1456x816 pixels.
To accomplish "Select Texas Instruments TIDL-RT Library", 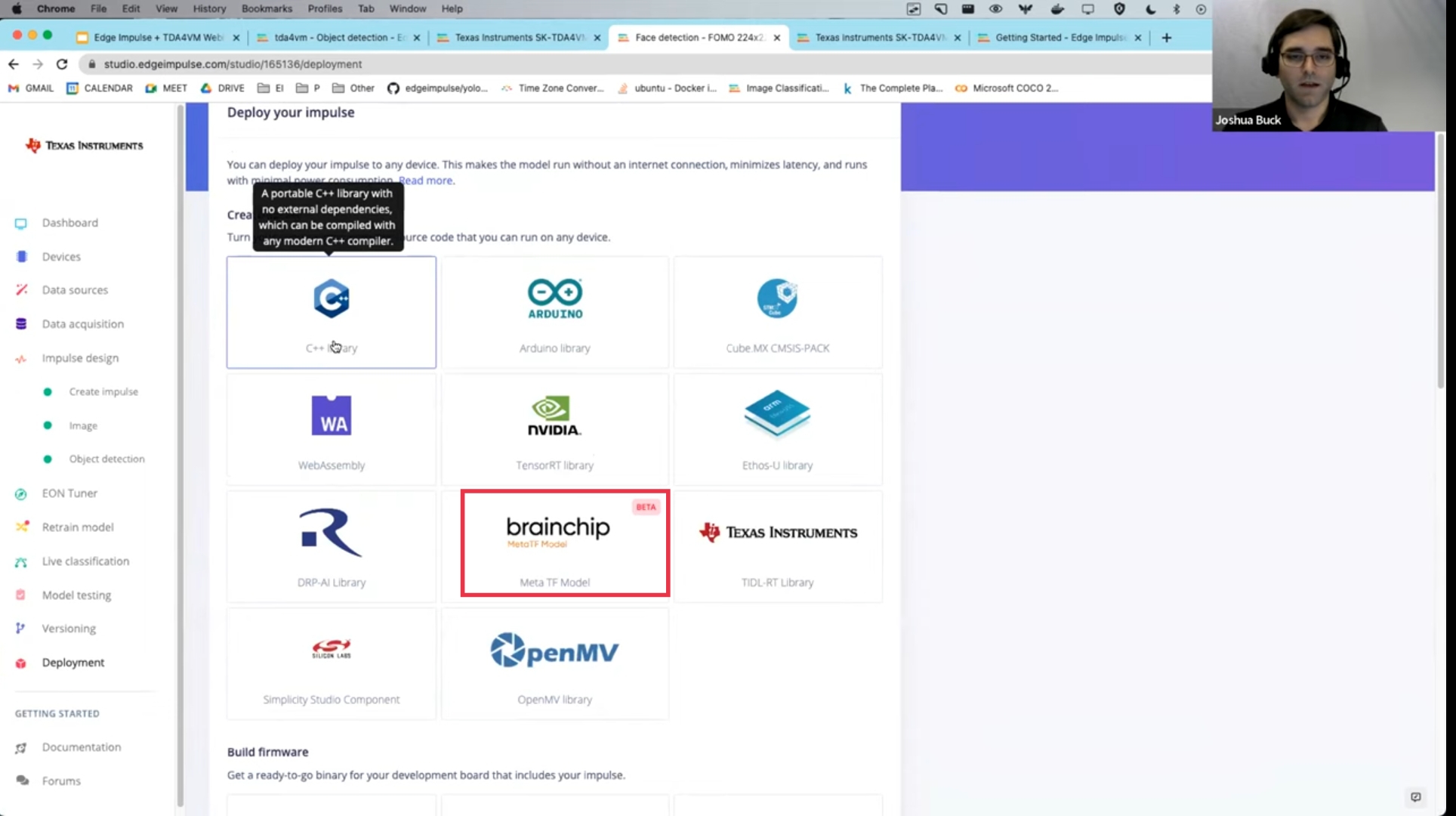I will pos(778,546).
